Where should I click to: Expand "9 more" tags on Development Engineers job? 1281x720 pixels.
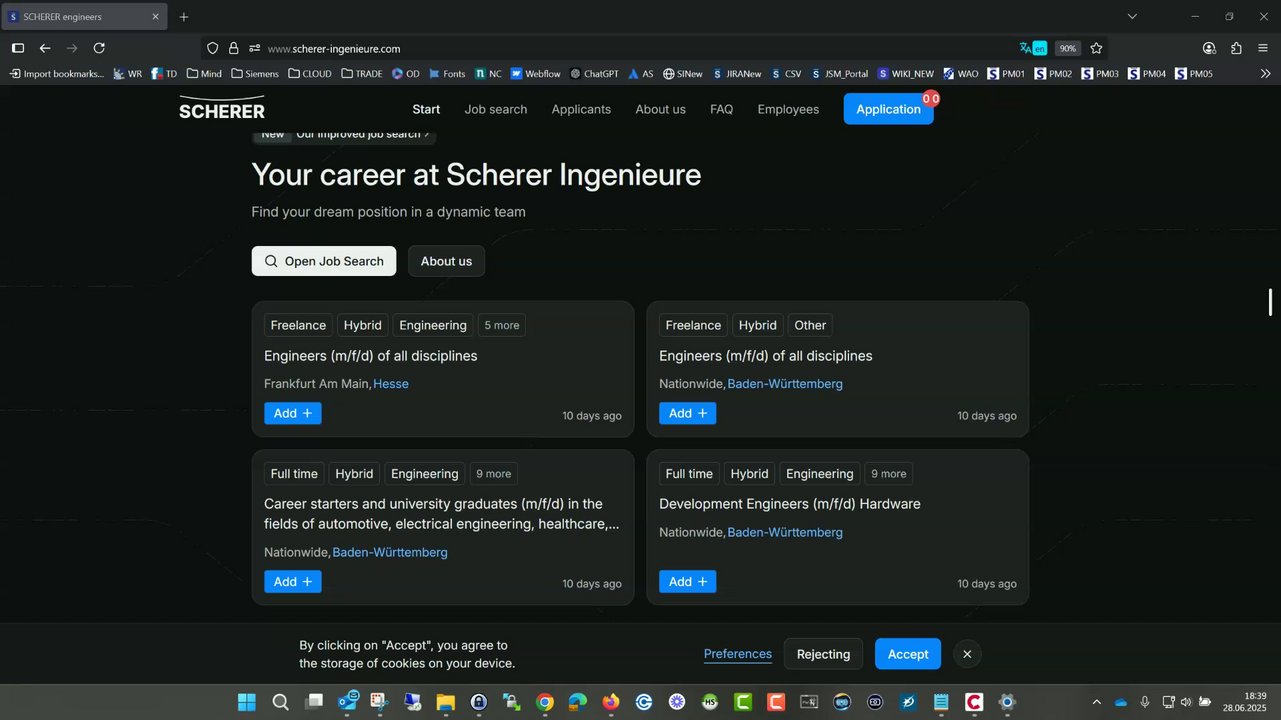pos(888,474)
